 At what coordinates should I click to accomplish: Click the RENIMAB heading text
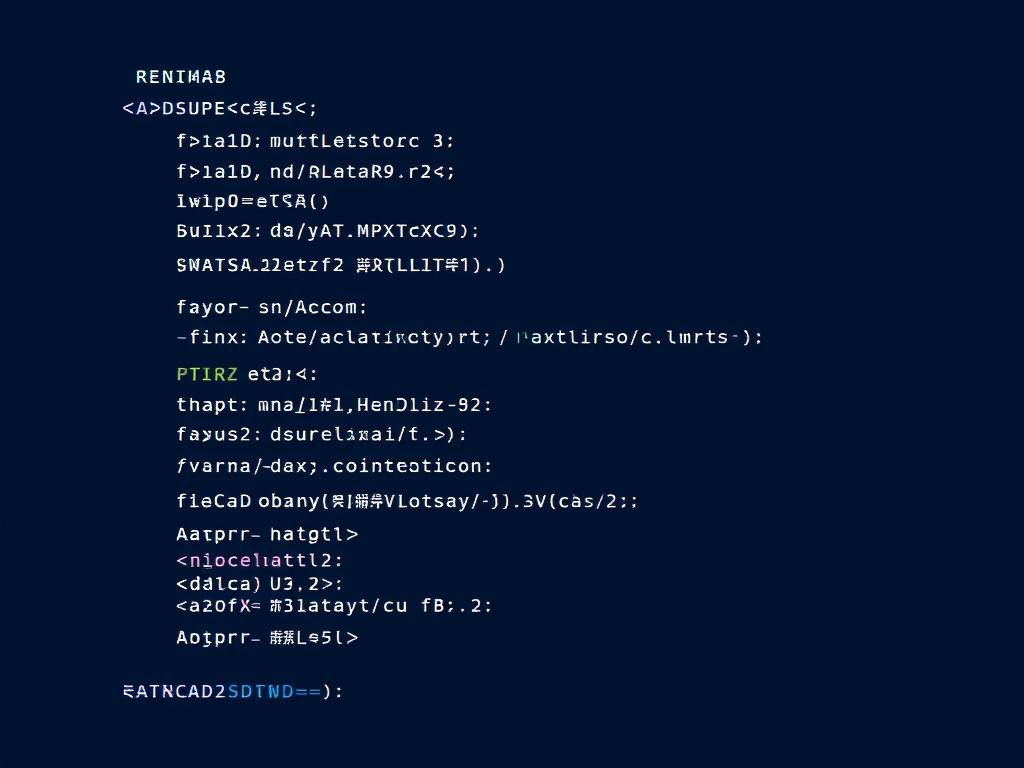click(181, 77)
